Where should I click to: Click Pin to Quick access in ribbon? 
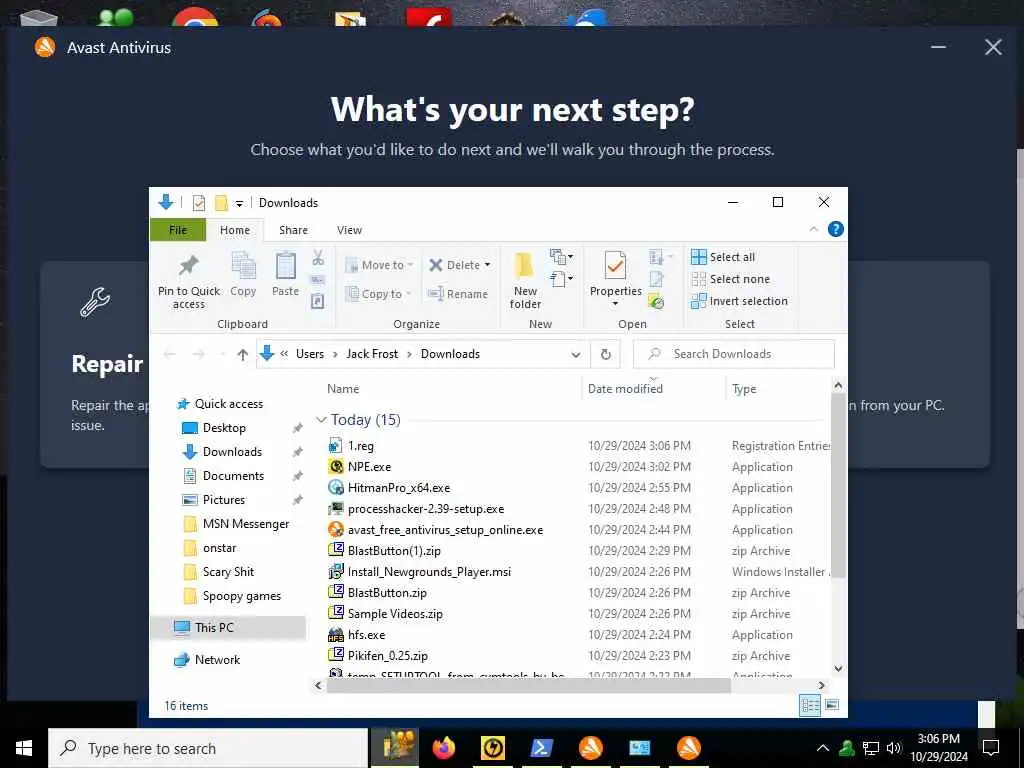pyautogui.click(x=189, y=281)
